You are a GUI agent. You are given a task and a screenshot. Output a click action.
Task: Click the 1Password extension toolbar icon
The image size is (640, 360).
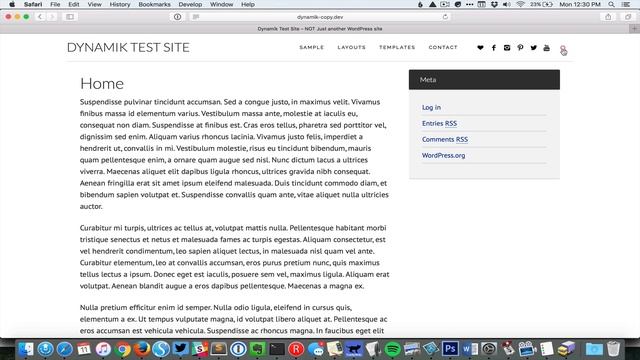point(178,17)
